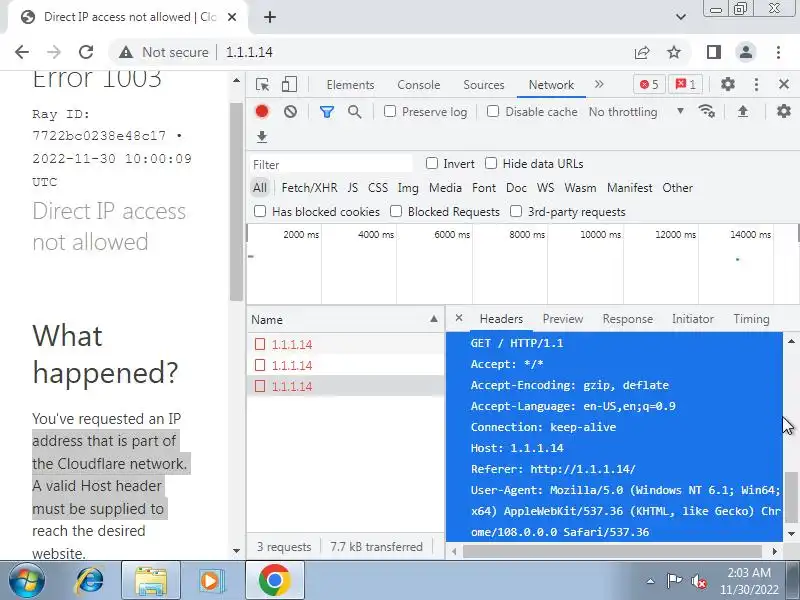Switch to Console tab
The width and height of the screenshot is (800, 600).
point(418,85)
